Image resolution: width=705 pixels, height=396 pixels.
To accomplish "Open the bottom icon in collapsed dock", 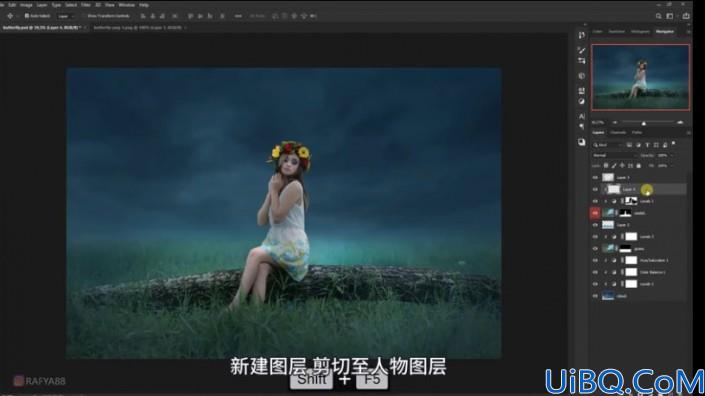I will (x=582, y=142).
